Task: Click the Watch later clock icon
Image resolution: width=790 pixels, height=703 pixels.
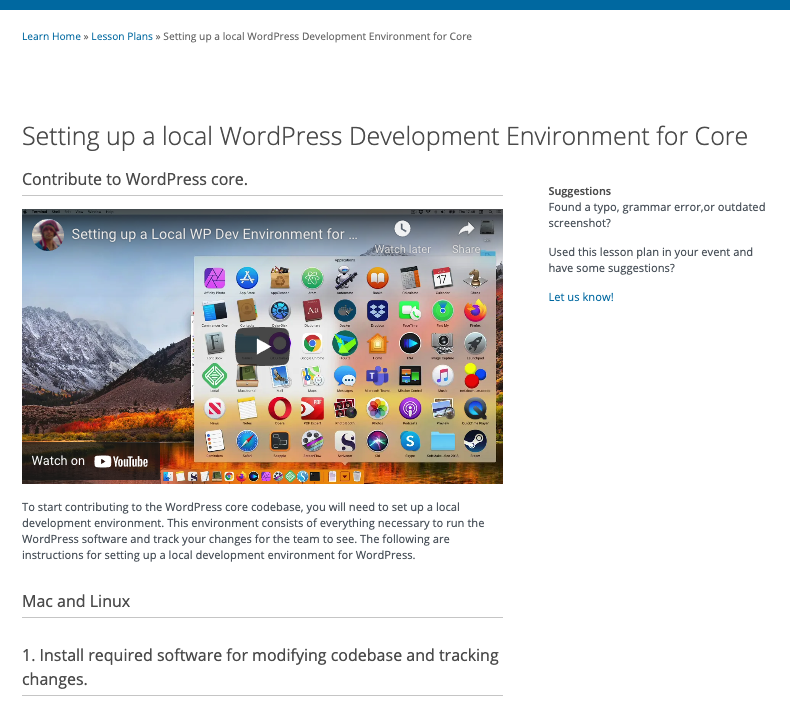Action: click(402, 229)
